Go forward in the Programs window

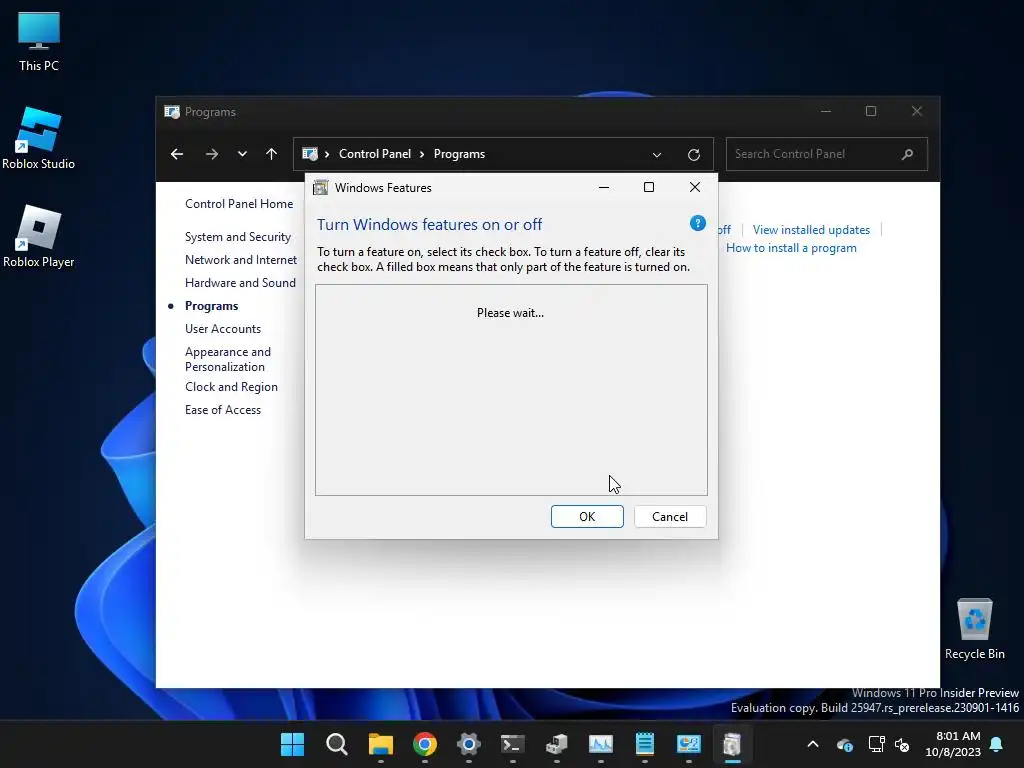[x=212, y=154]
